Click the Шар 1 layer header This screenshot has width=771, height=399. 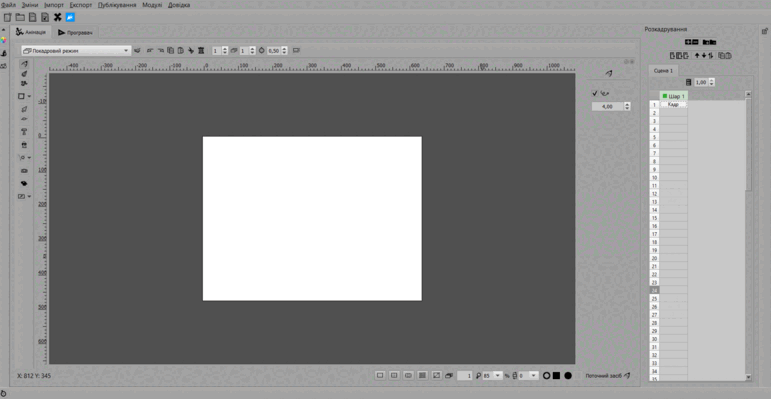point(674,96)
